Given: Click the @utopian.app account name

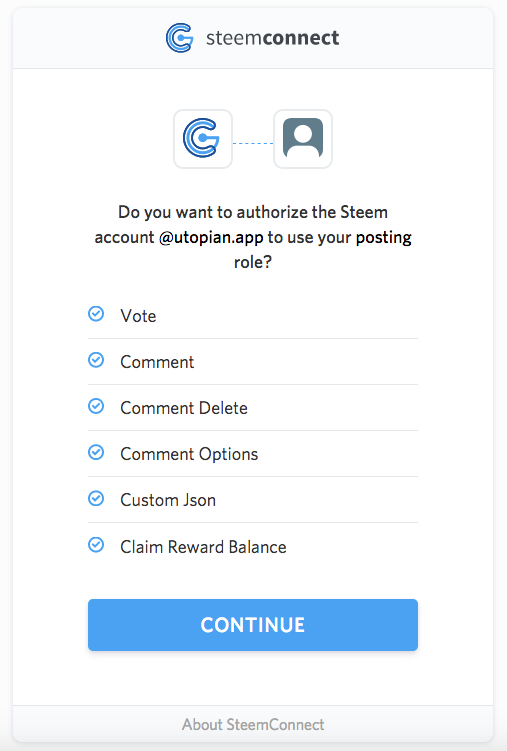Looking at the screenshot, I should (x=211, y=238).
